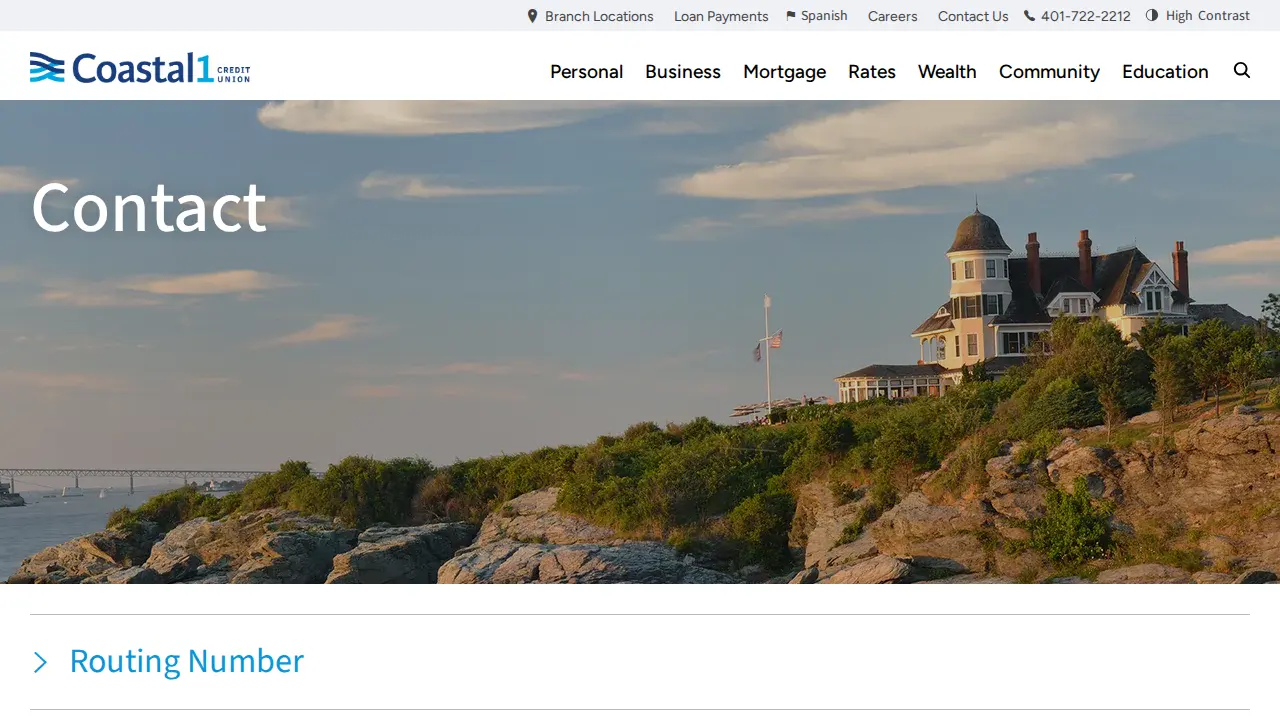
Task: Expand the Routing Number chevron
Action: tap(40, 662)
